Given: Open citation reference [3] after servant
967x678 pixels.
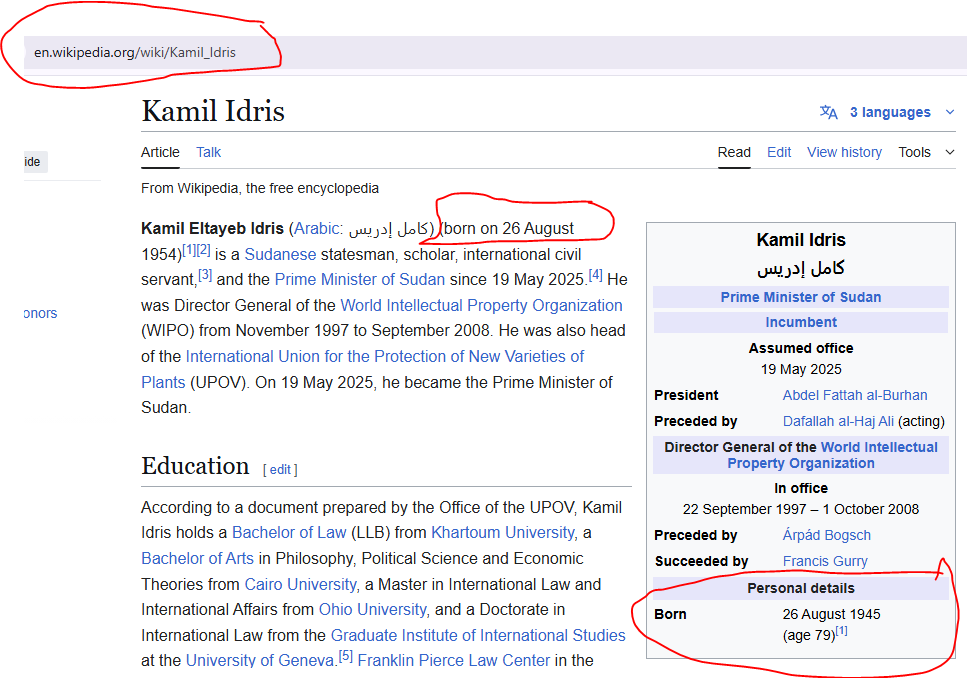Looking at the screenshot, I should [x=205, y=275].
